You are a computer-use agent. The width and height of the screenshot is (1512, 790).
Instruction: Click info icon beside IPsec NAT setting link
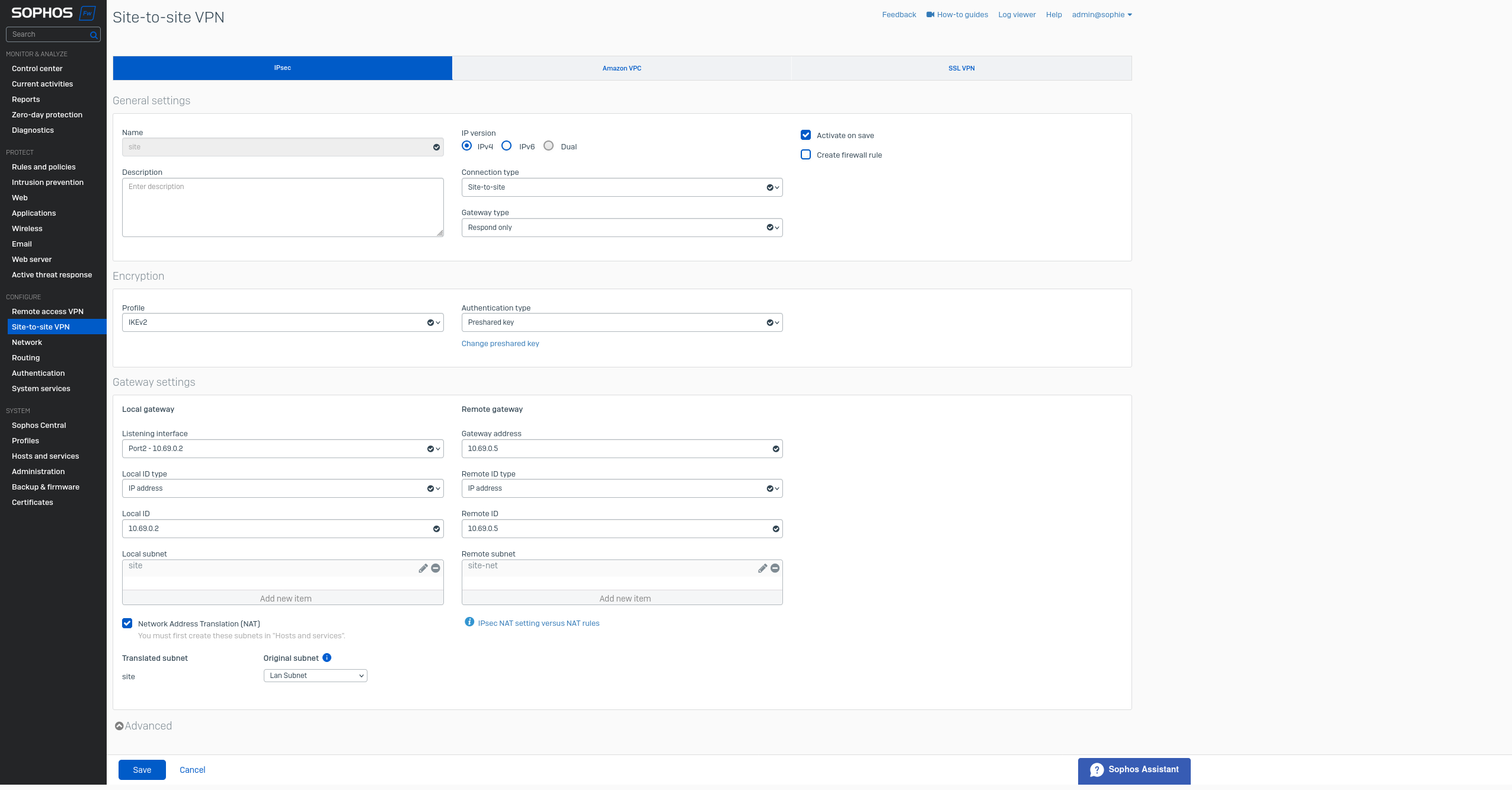[x=469, y=622]
